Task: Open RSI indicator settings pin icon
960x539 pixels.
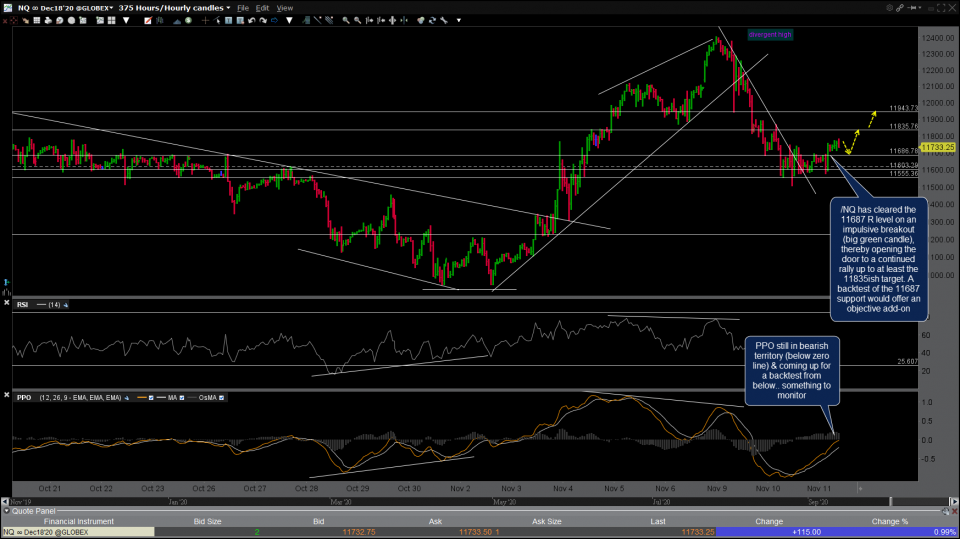Action: click(x=66, y=304)
